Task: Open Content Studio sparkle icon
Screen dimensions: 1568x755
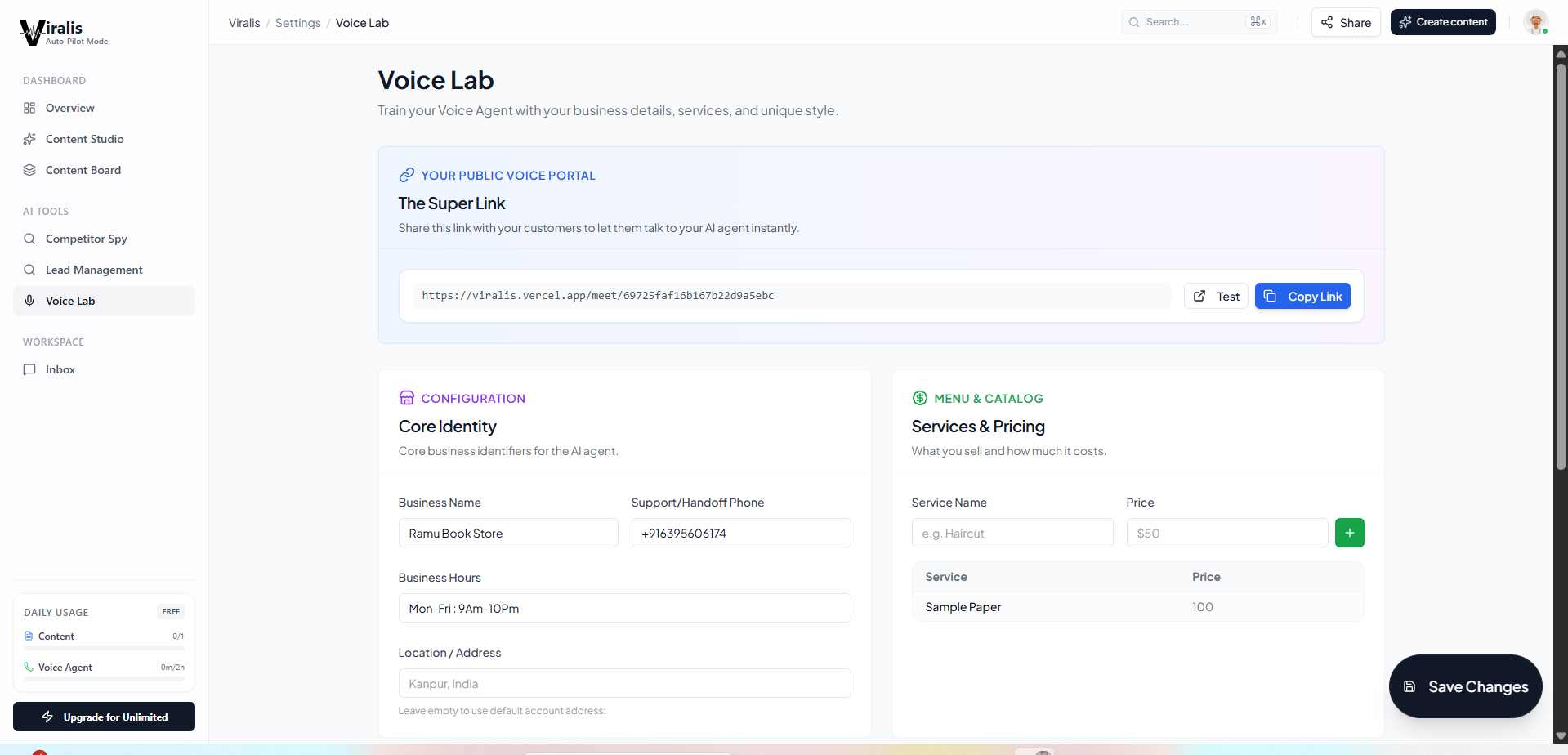Action: [29, 139]
